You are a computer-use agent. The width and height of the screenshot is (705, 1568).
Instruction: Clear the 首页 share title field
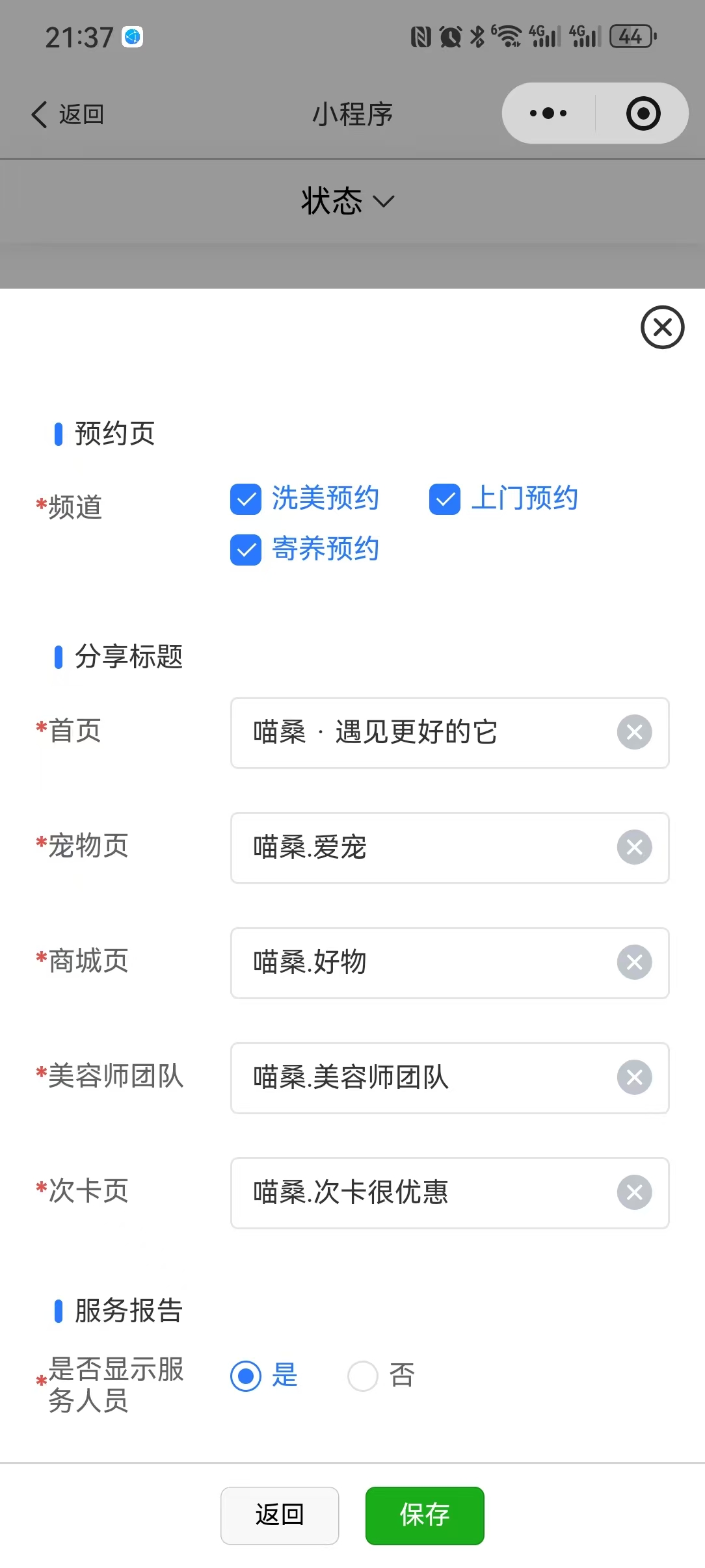pos(634,733)
